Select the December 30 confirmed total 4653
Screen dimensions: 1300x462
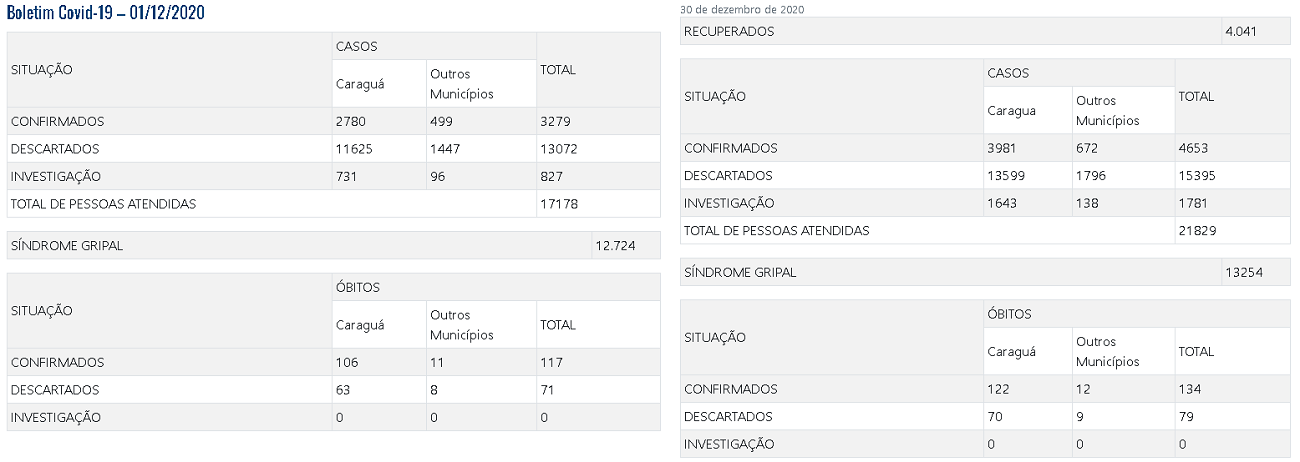click(x=1194, y=148)
